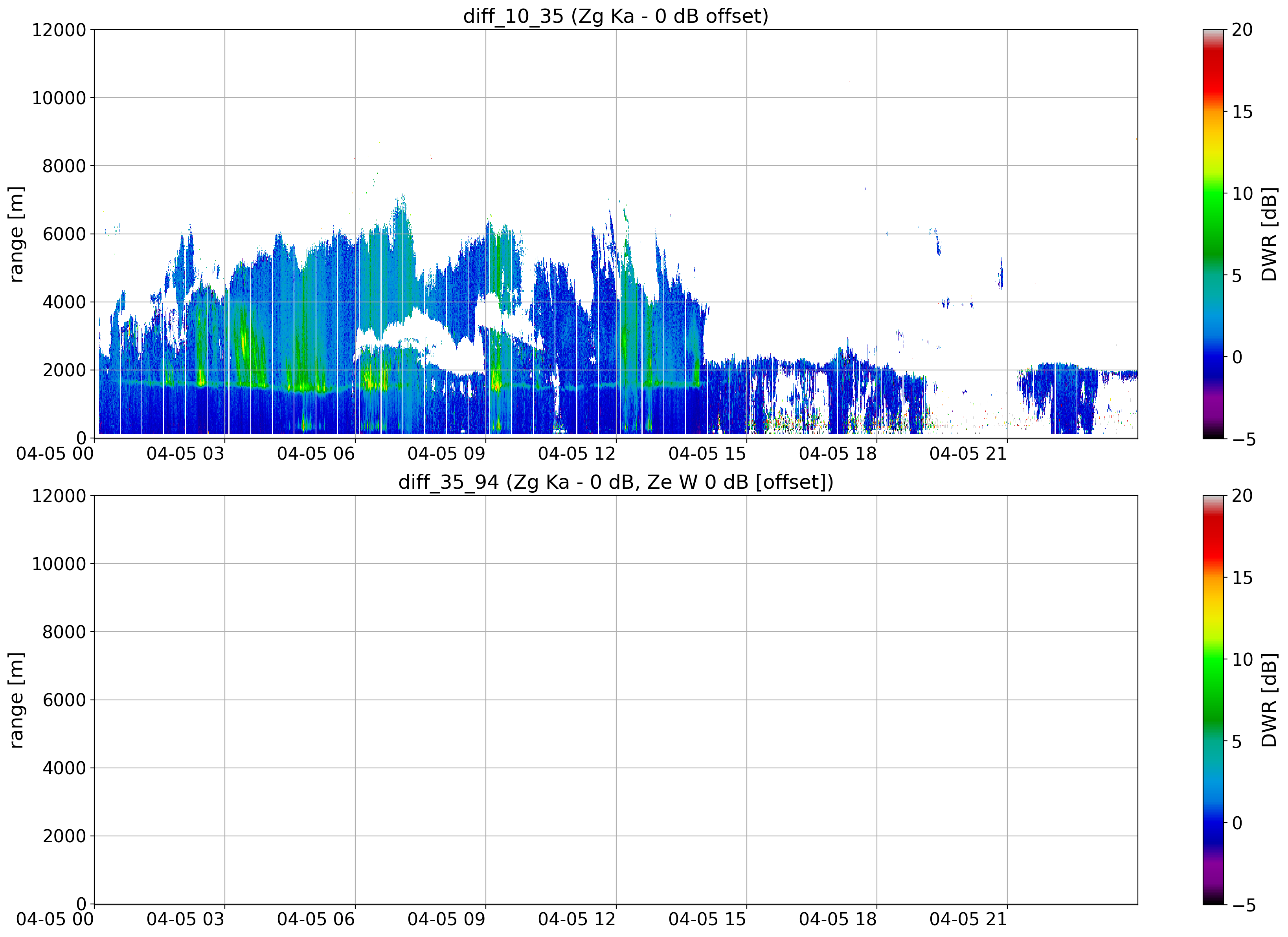Click the 4000 range tick on diff_10_35 plot

pyautogui.click(x=64, y=302)
